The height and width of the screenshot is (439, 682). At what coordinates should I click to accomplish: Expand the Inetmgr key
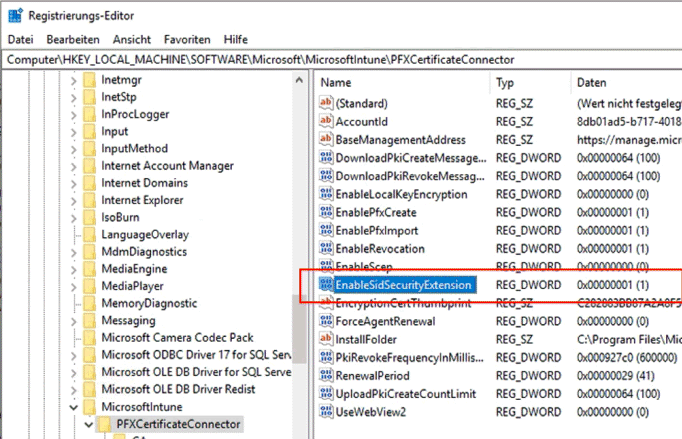pos(74,80)
